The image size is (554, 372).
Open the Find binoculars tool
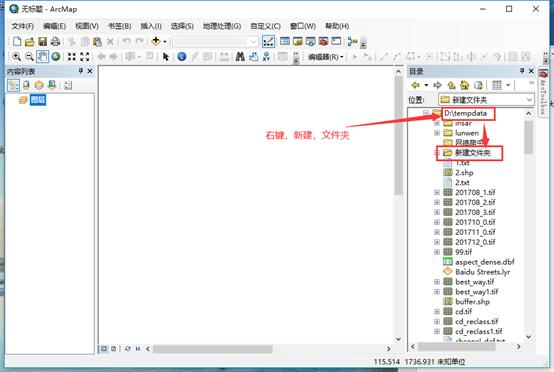click(x=240, y=57)
